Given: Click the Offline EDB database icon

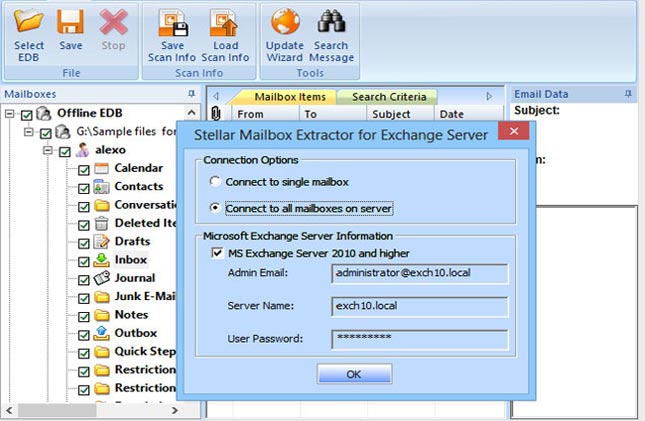Looking at the screenshot, I should [x=44, y=113].
